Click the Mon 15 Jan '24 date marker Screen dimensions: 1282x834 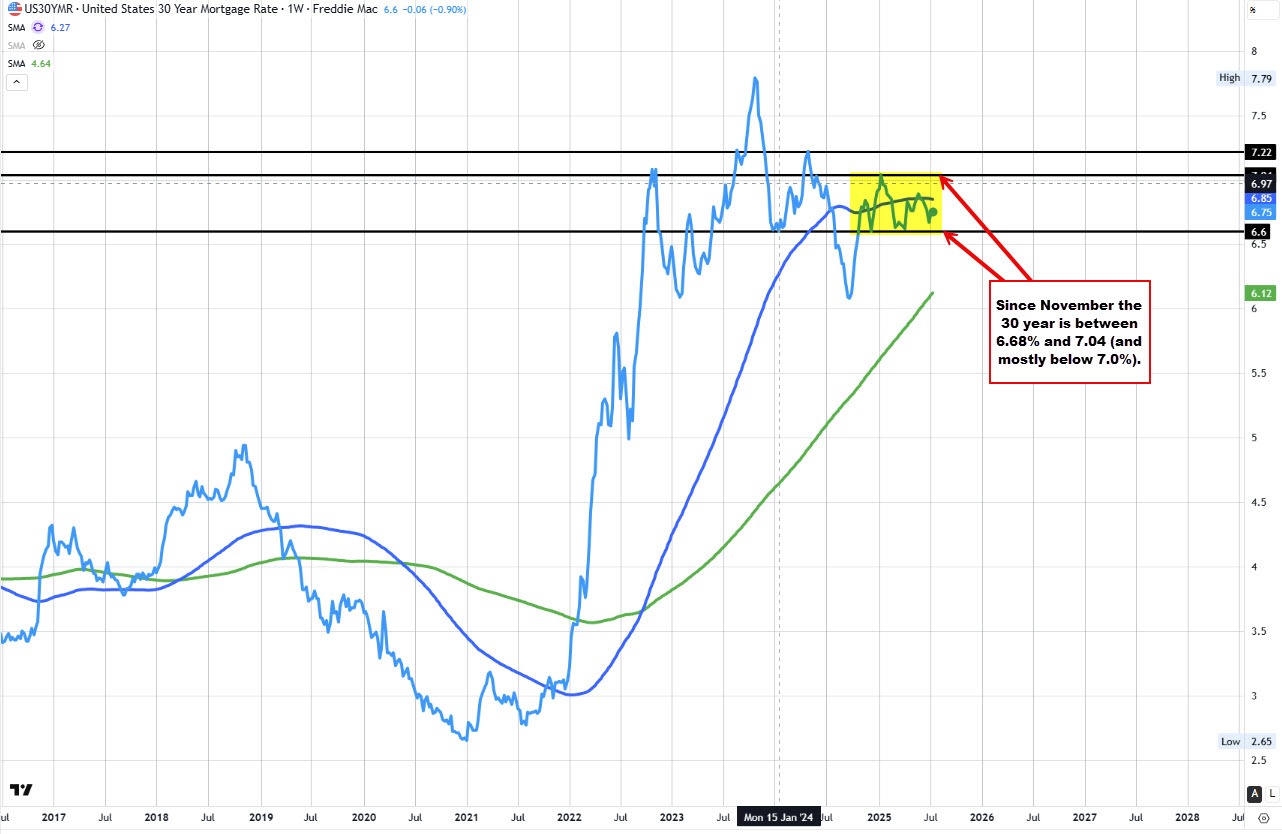coord(779,817)
